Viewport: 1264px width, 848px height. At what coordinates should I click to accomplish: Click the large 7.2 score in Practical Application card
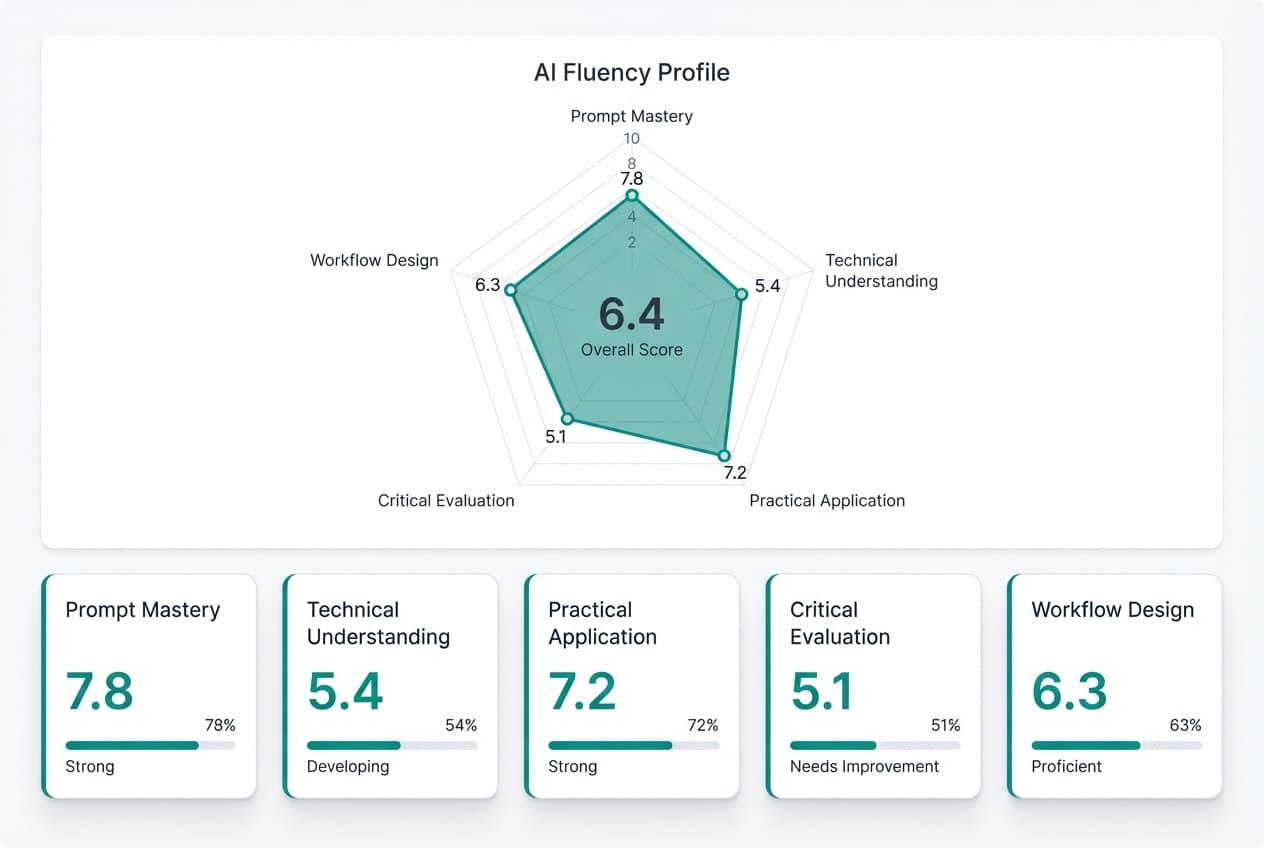583,692
